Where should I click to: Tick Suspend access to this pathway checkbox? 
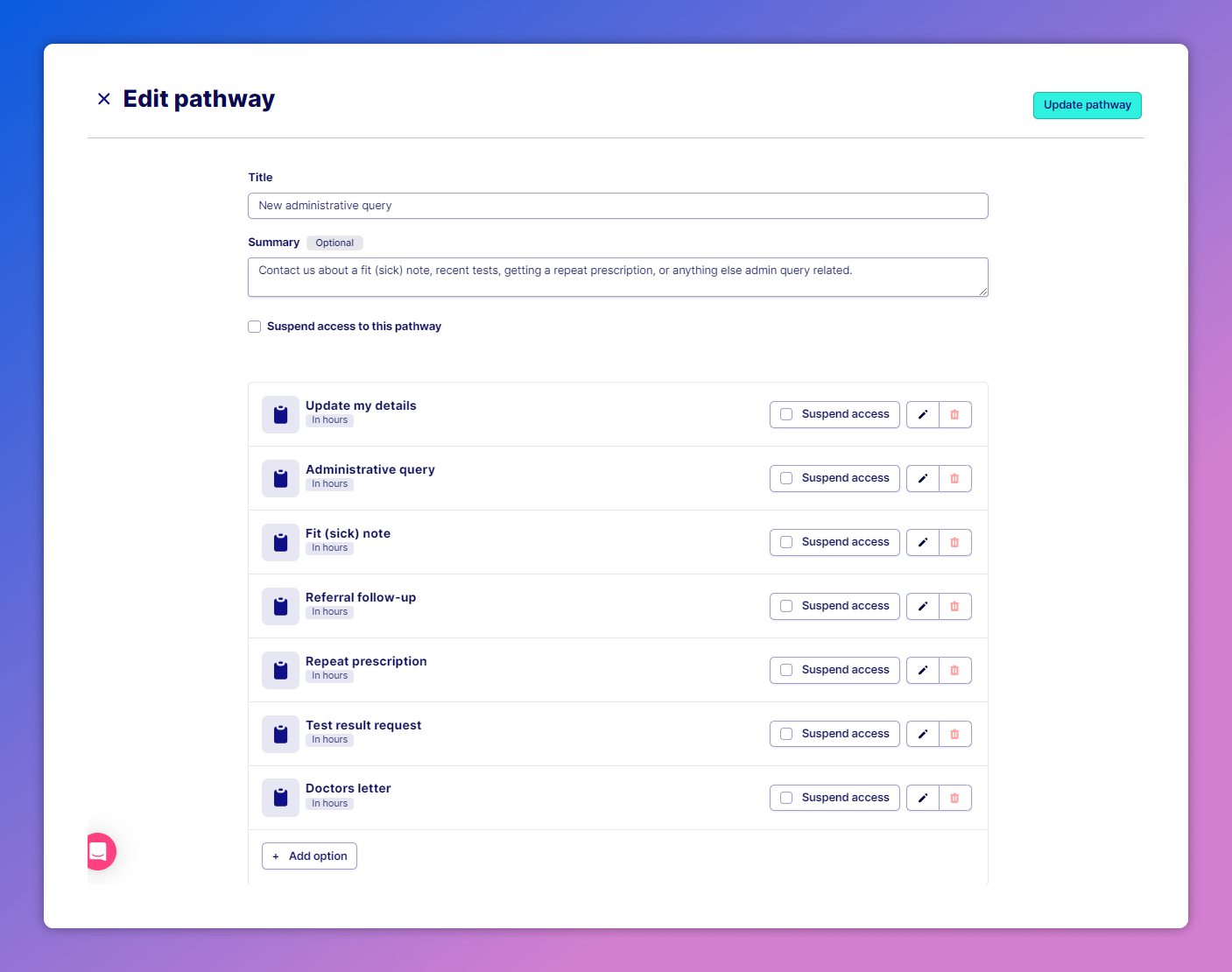[255, 327]
